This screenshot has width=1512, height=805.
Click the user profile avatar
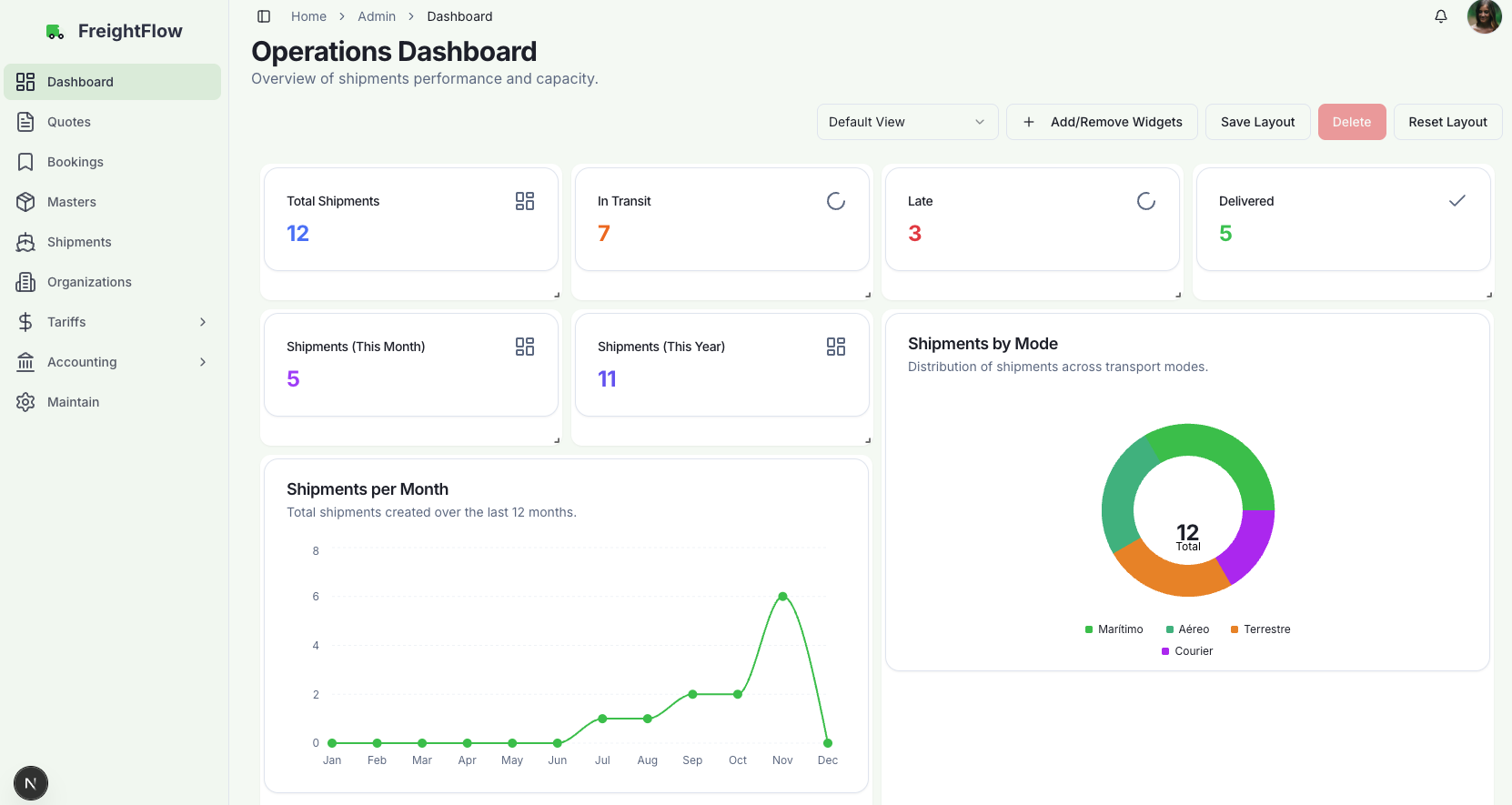1484,16
